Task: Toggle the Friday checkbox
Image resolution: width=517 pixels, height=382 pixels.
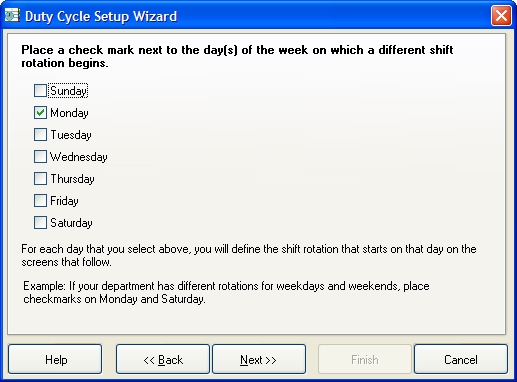Action: tap(40, 201)
